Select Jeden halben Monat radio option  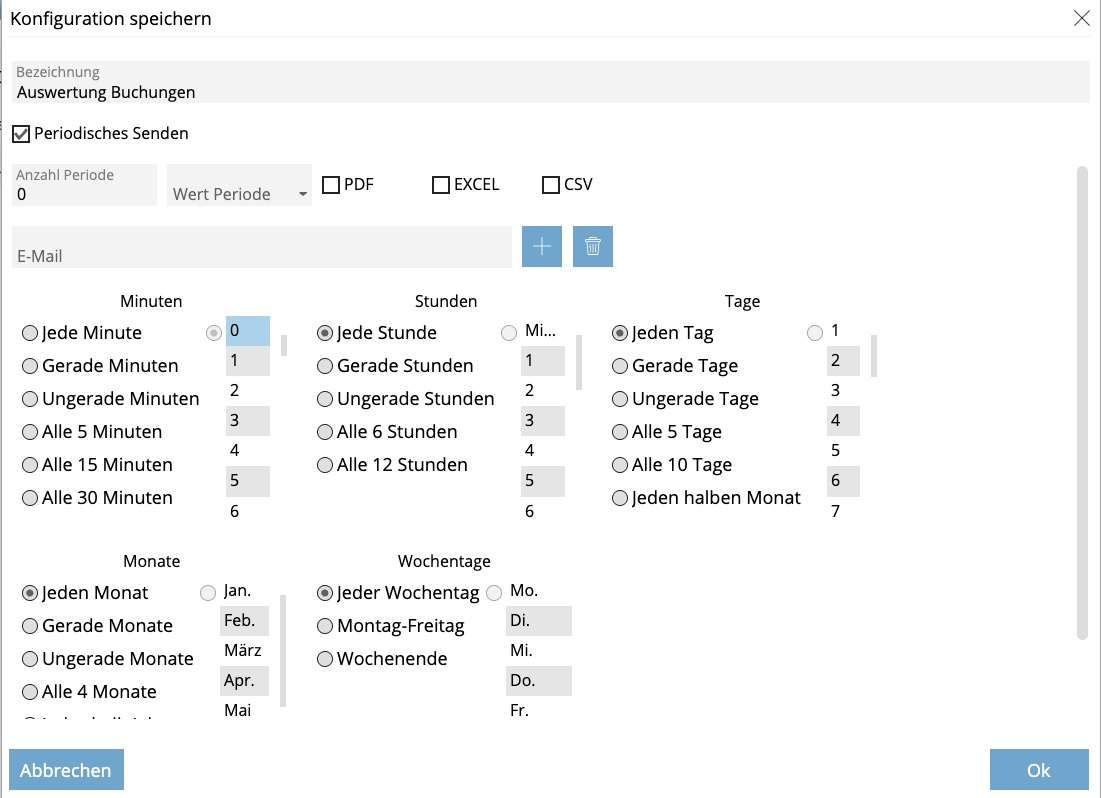click(620, 498)
